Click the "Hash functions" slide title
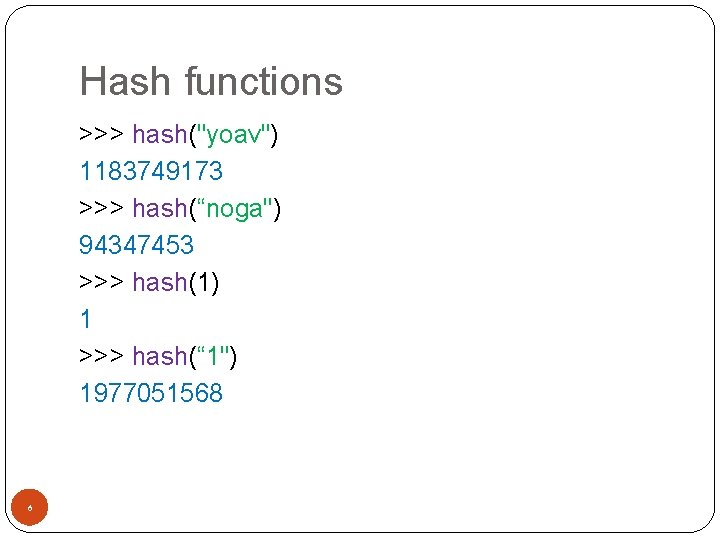 211,82
